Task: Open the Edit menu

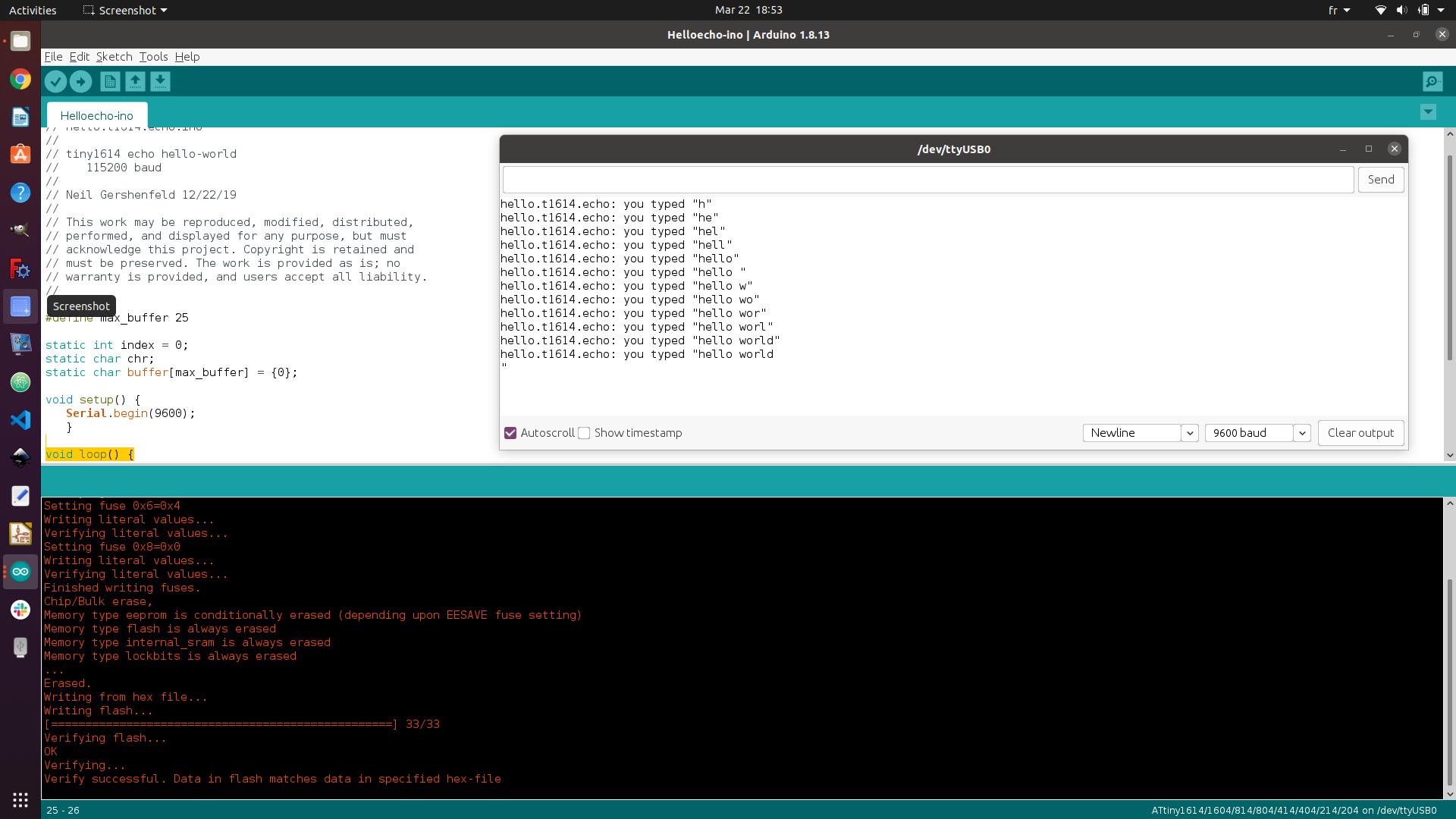Action: [x=79, y=57]
